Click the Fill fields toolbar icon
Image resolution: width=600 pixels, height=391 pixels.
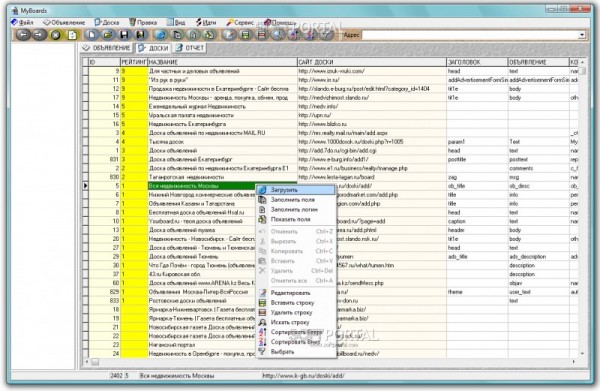point(177,35)
